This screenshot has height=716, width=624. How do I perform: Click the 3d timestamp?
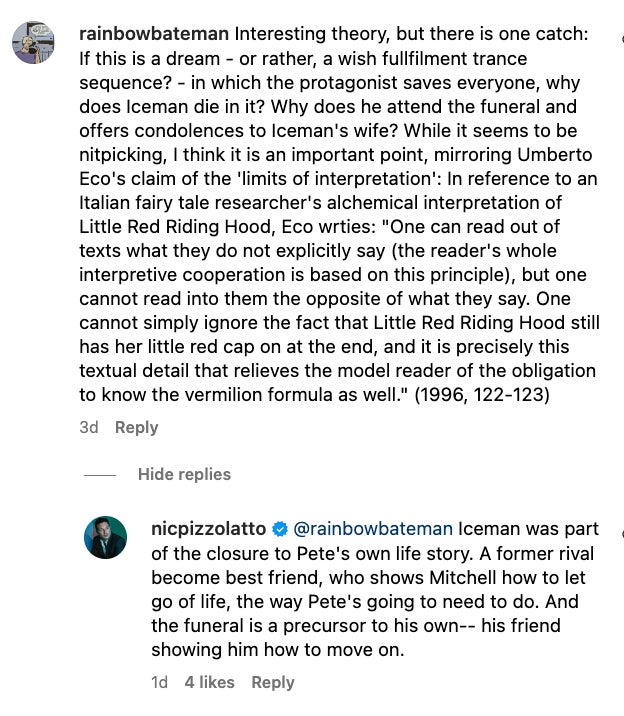[x=88, y=427]
